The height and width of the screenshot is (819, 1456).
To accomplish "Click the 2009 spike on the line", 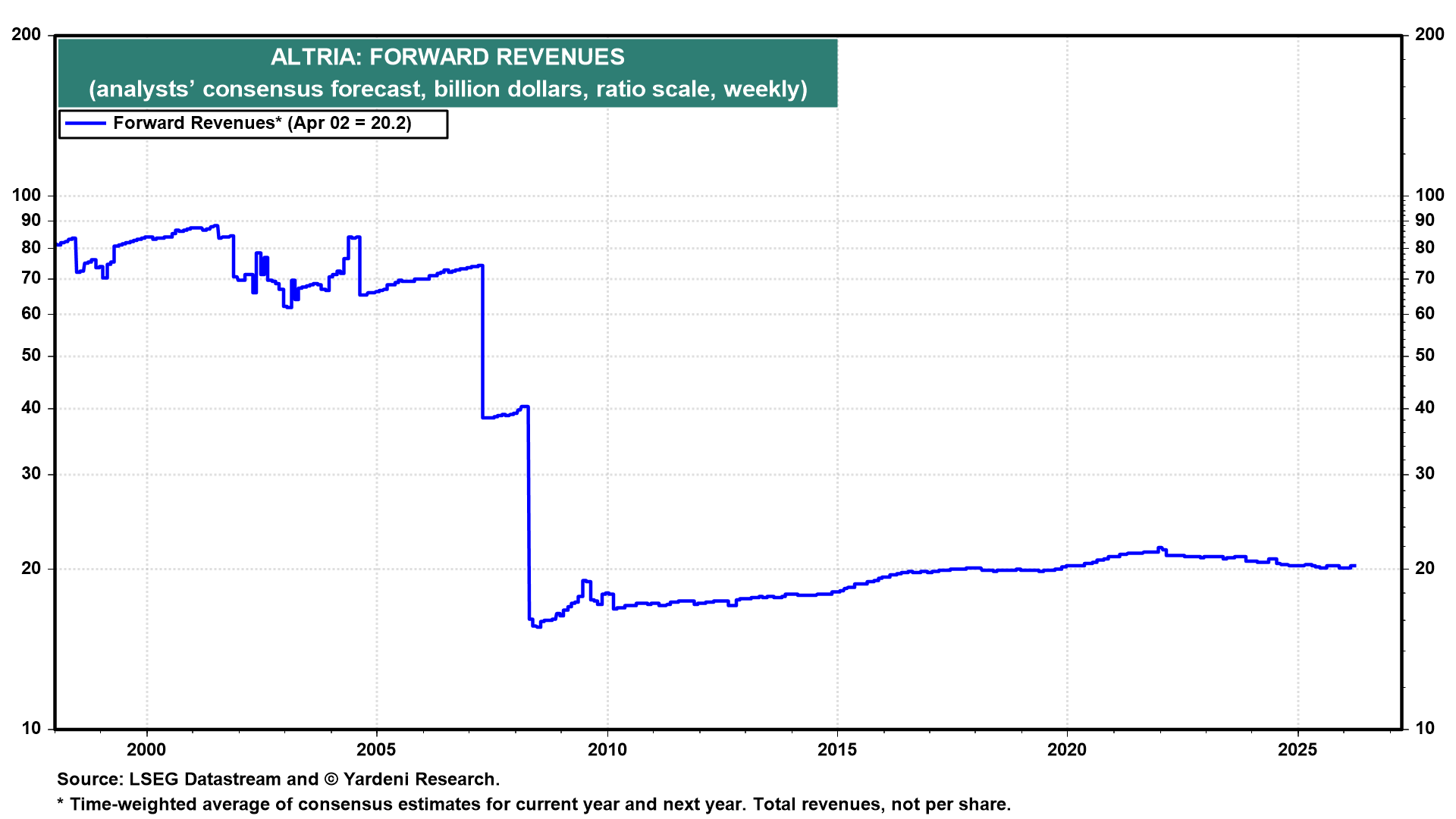I will pyautogui.click(x=585, y=582).
